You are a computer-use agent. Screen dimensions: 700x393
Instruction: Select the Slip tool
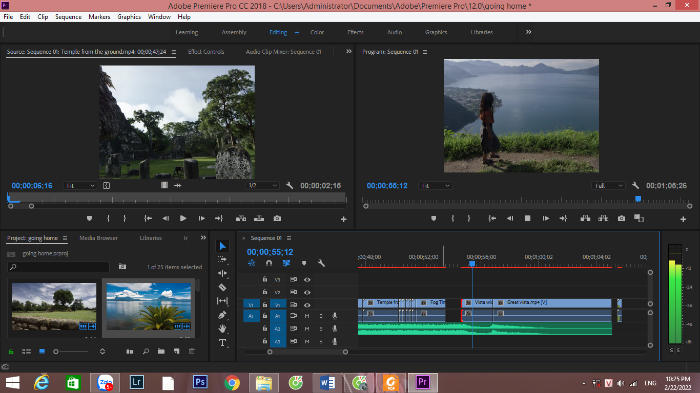tap(222, 301)
